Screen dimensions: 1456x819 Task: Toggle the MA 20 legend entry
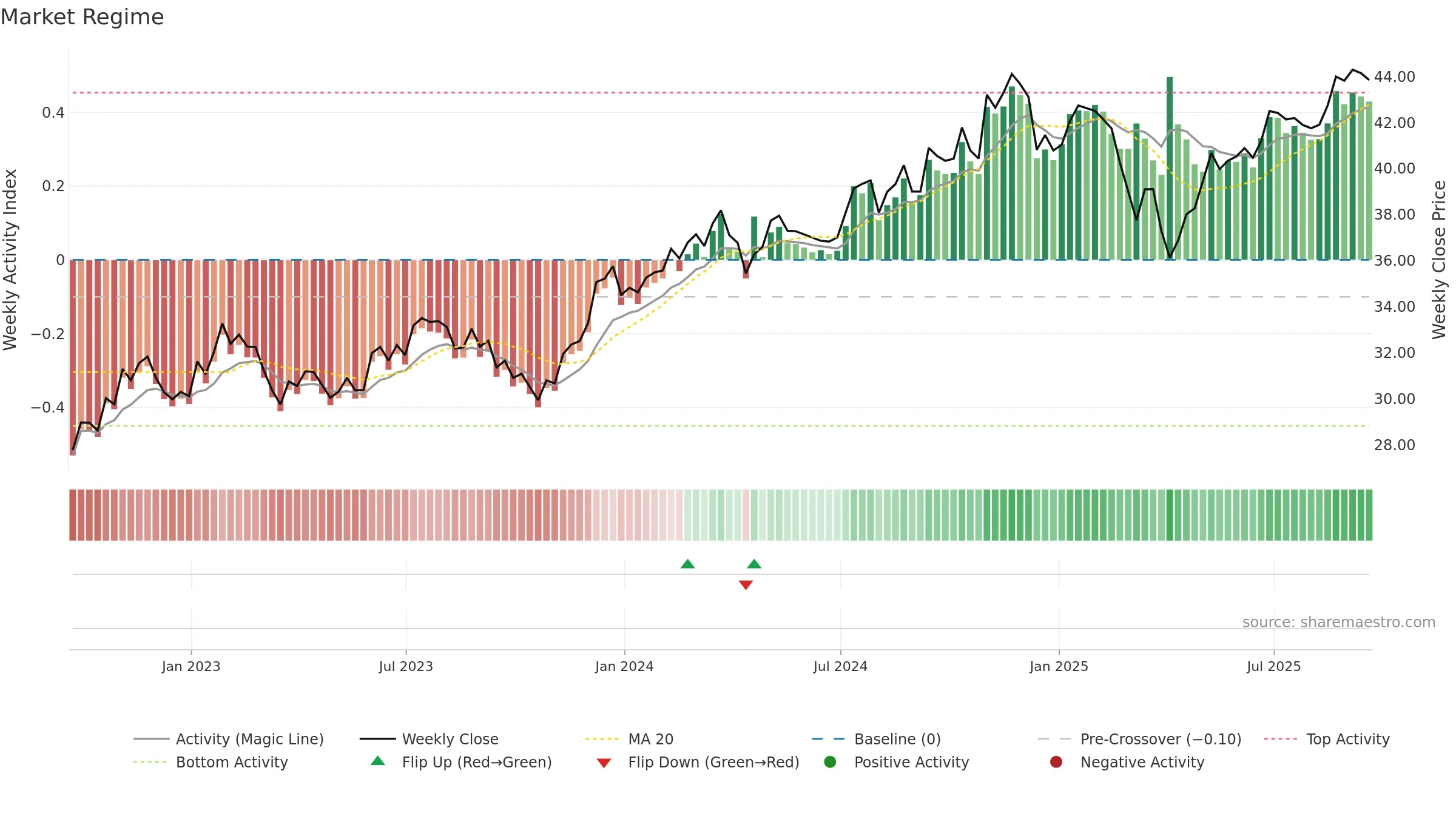[x=629, y=739]
